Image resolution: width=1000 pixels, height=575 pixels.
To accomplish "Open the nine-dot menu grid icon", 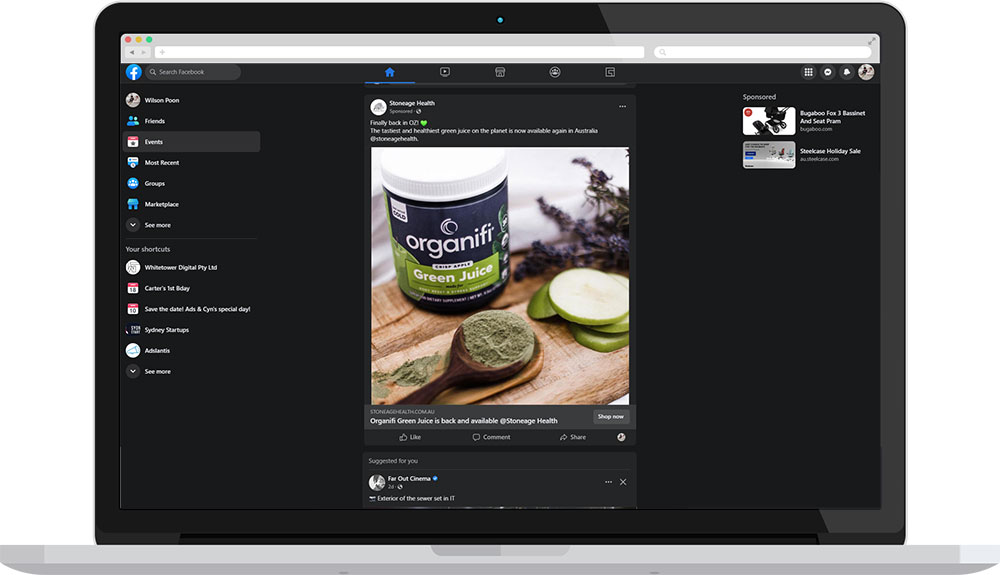I will 809,72.
